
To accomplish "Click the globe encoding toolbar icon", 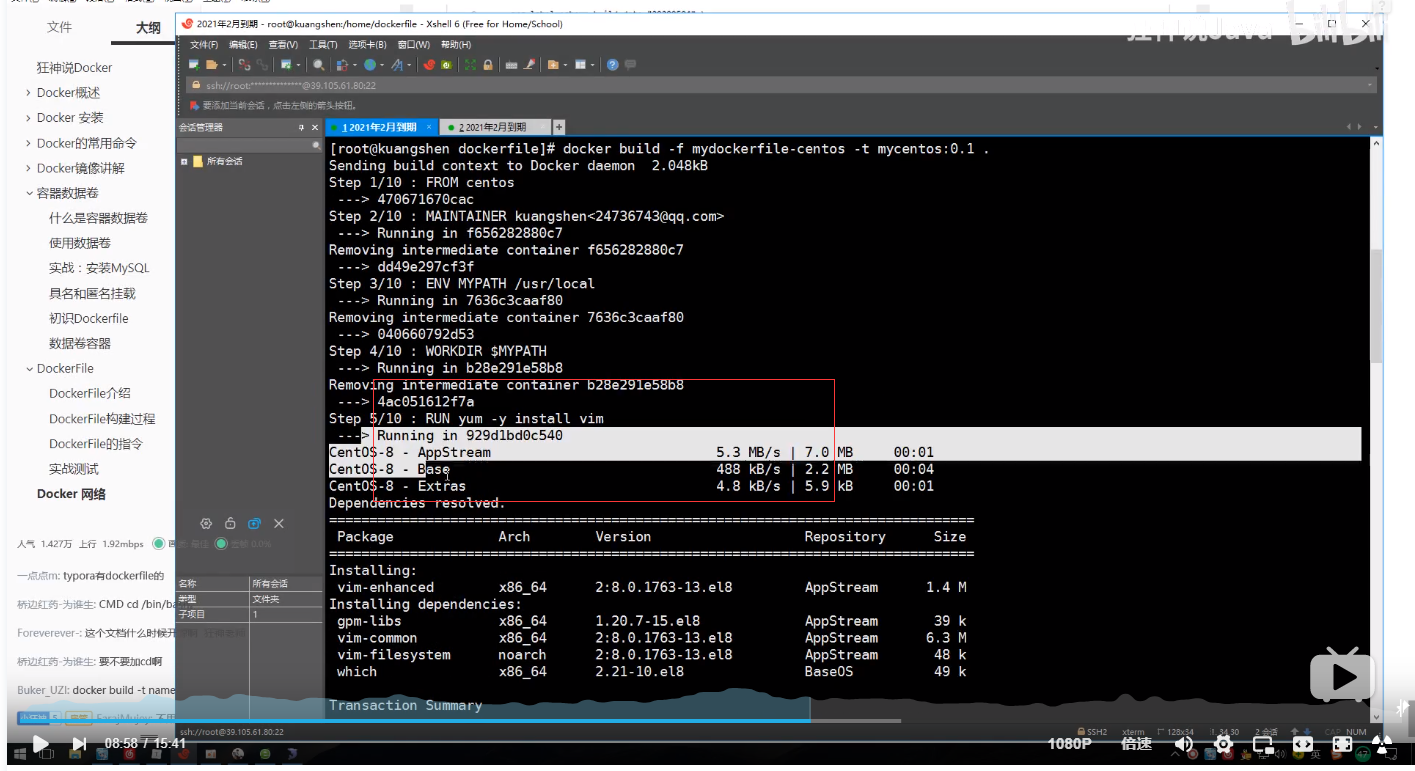I will (x=370, y=65).
